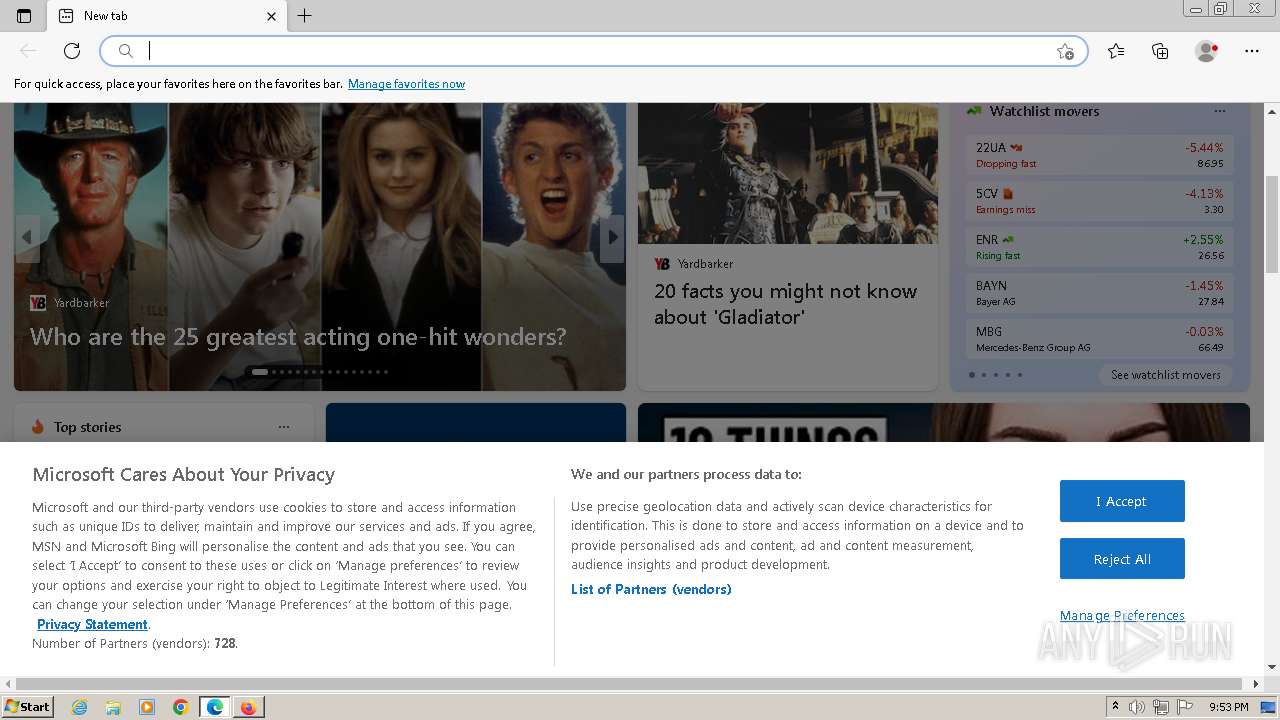Open the browser profile avatar
Viewport: 1280px width, 720px height.
click(1206, 51)
